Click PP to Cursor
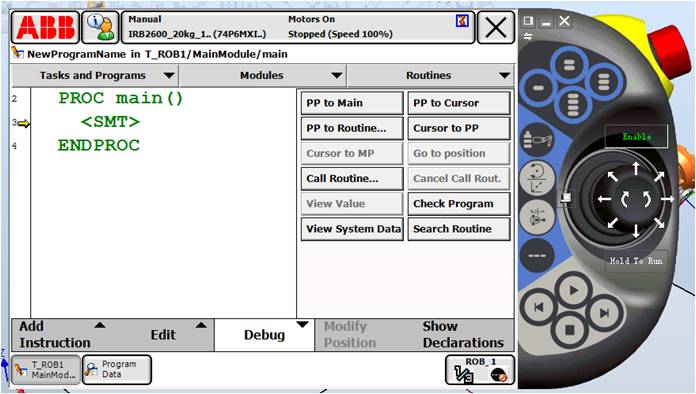This screenshot has height=394, width=696. pyautogui.click(x=459, y=103)
